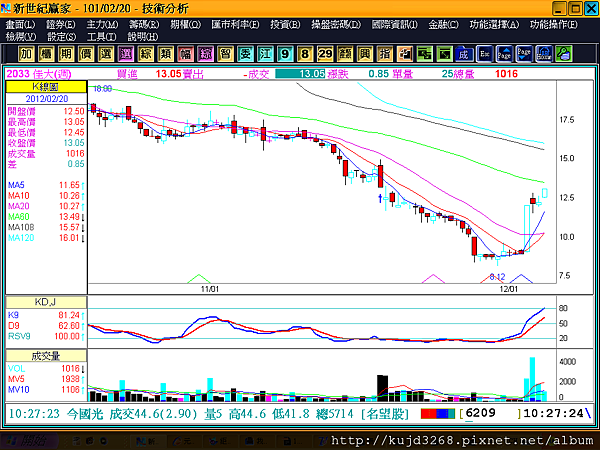The height and width of the screenshot is (450, 600).
Task: Open the 功能選擇(A) menu
Action: pos(494,25)
